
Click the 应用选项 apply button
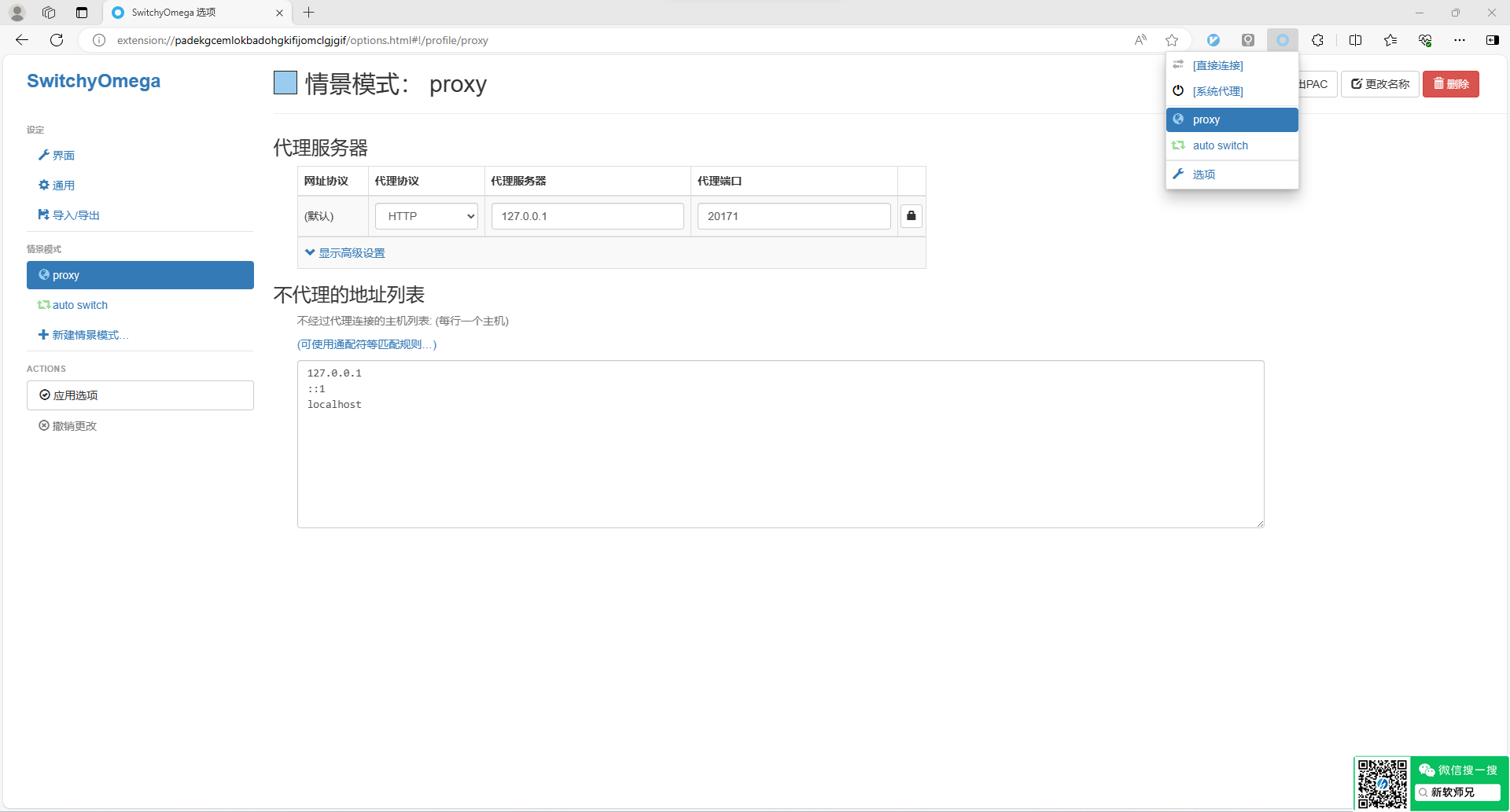(x=140, y=395)
